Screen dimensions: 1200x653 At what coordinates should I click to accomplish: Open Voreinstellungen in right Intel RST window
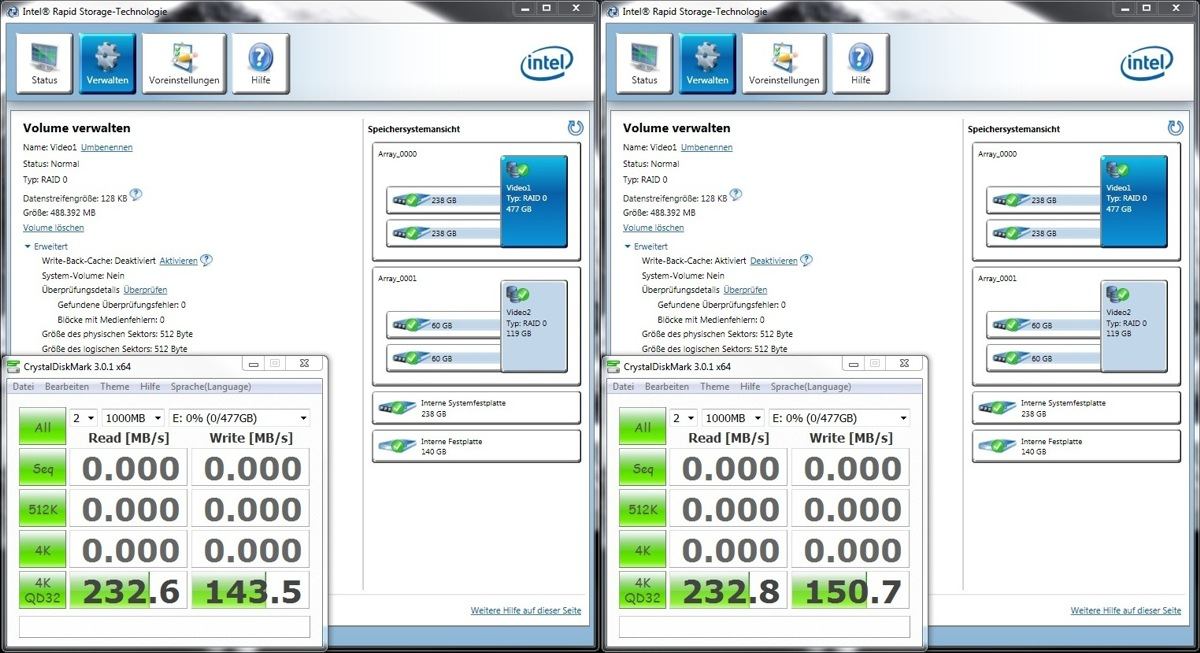pos(784,64)
